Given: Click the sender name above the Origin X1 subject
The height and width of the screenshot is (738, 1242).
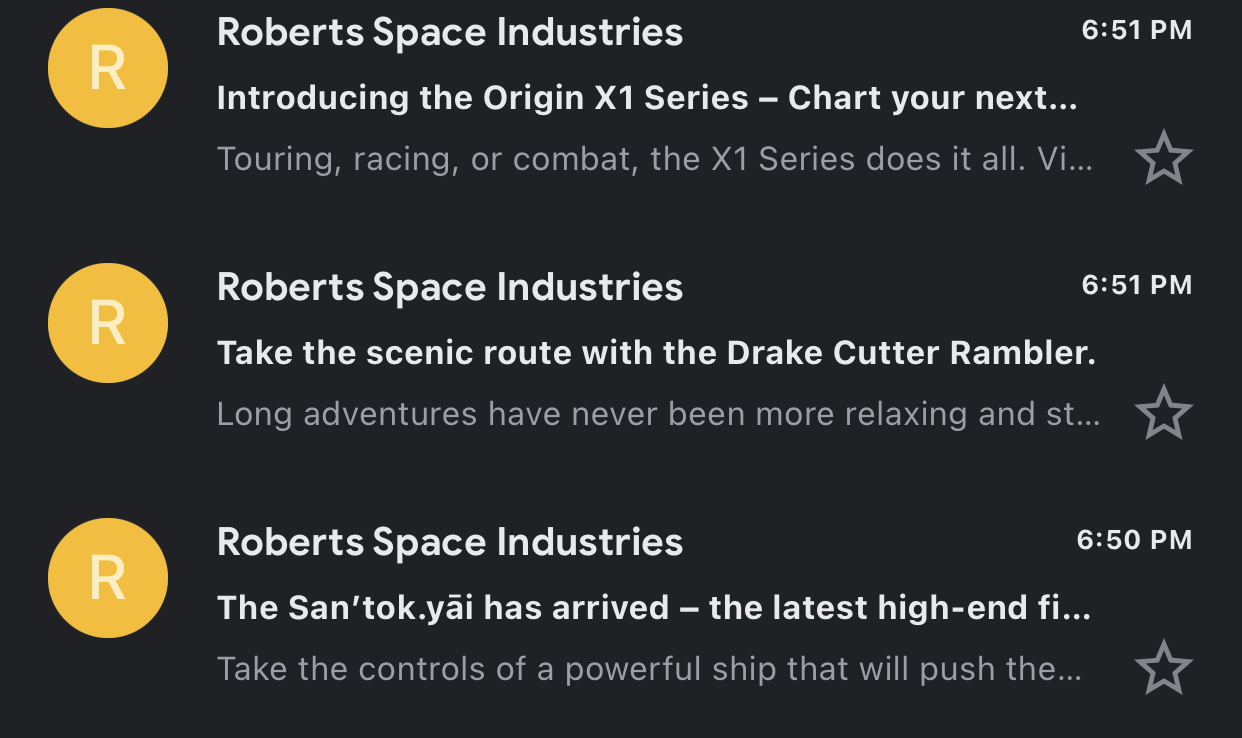Looking at the screenshot, I should pyautogui.click(x=450, y=33).
